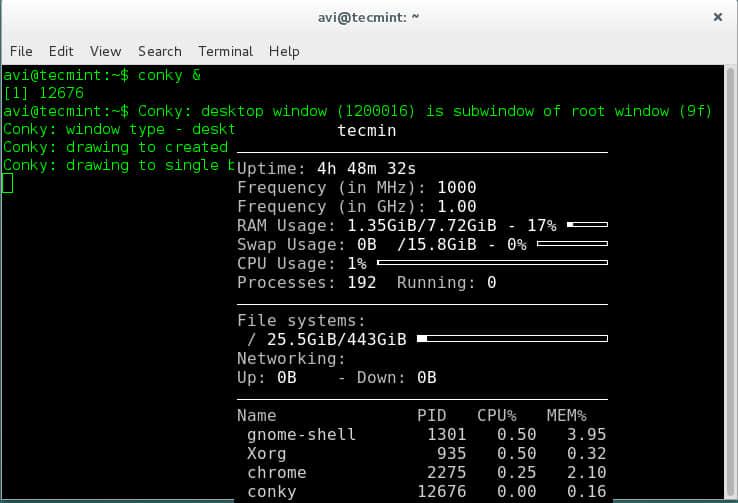This screenshot has width=738, height=503.
Task: Click the window title avi@tecmint
Action: pos(369,17)
